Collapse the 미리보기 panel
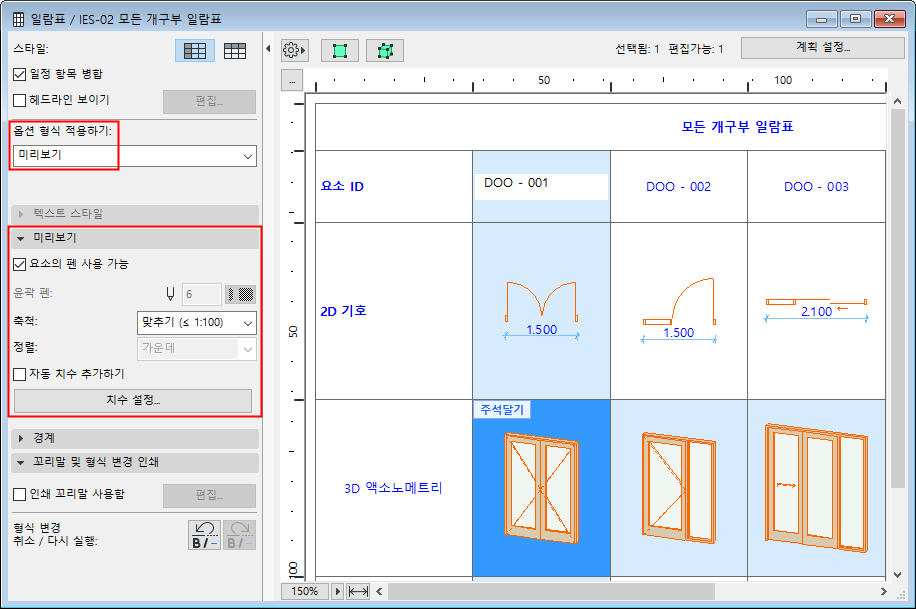The image size is (916, 609). click(x=134, y=238)
